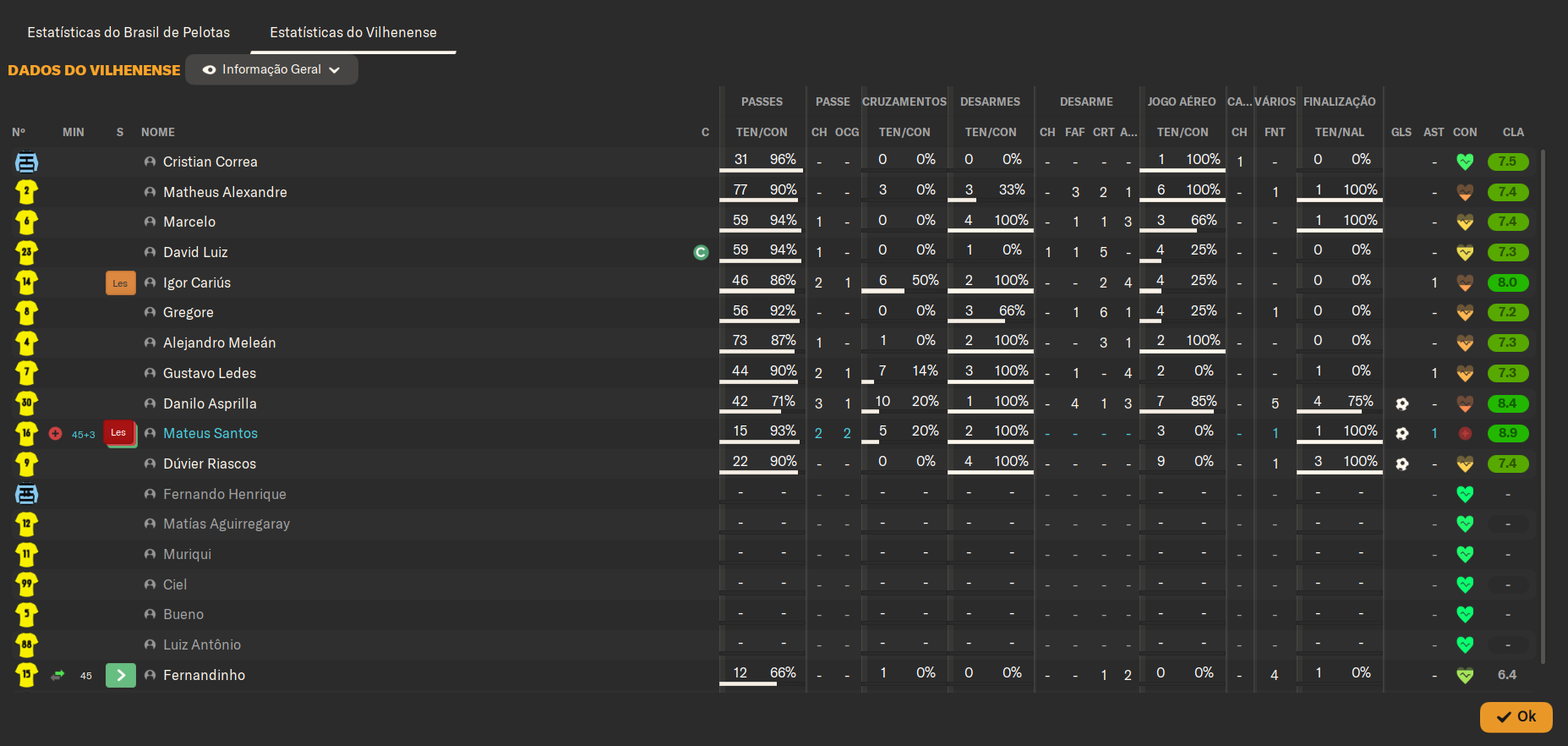Click the JOGO AÉREO group header

(1182, 101)
